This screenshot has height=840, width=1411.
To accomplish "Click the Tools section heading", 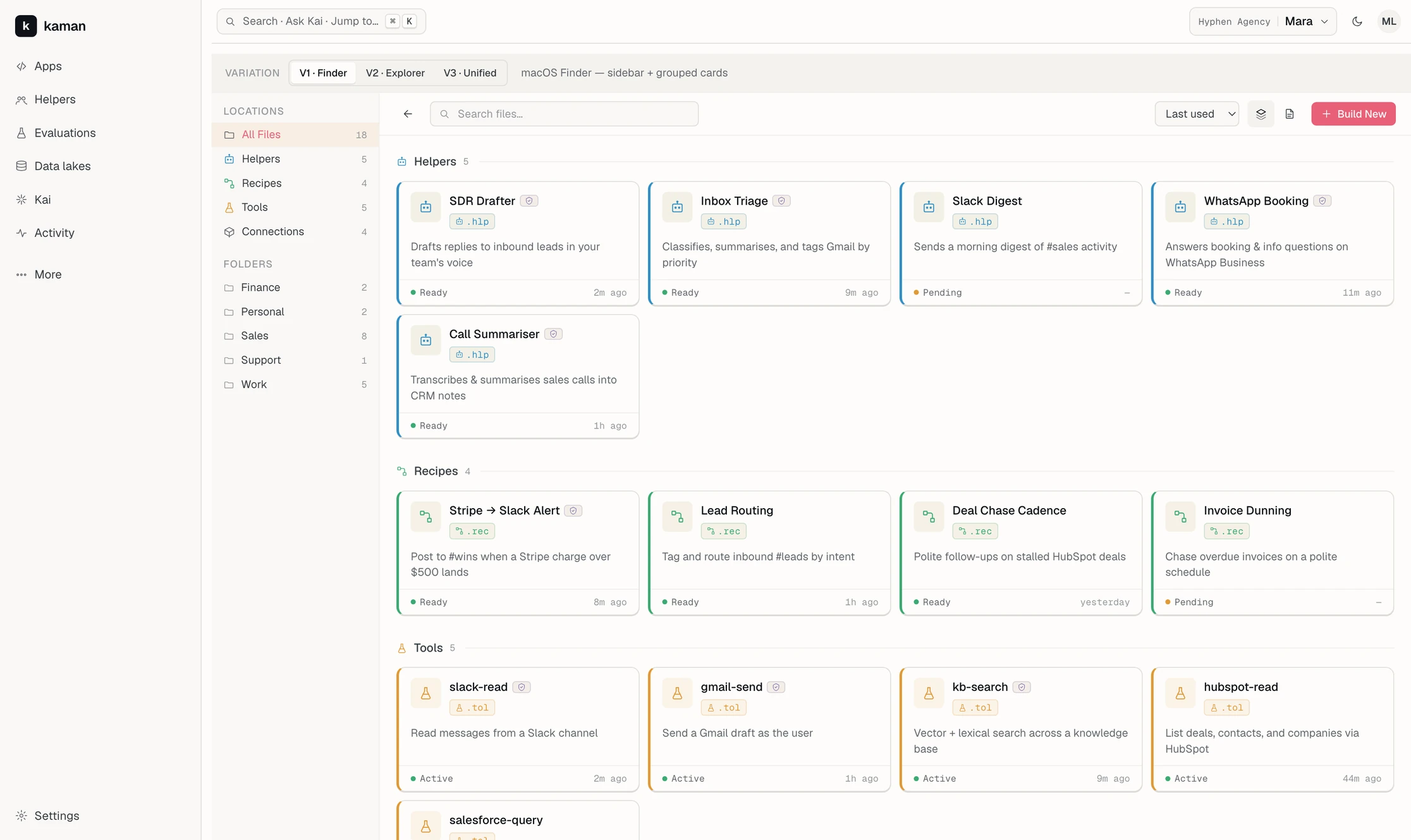I will coord(428,648).
